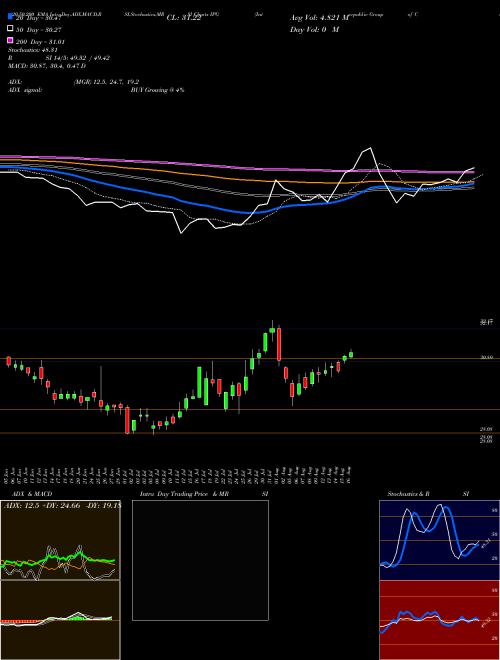Click the long red candlestick after the peak
The width and height of the screenshot is (500, 660).
(279, 344)
